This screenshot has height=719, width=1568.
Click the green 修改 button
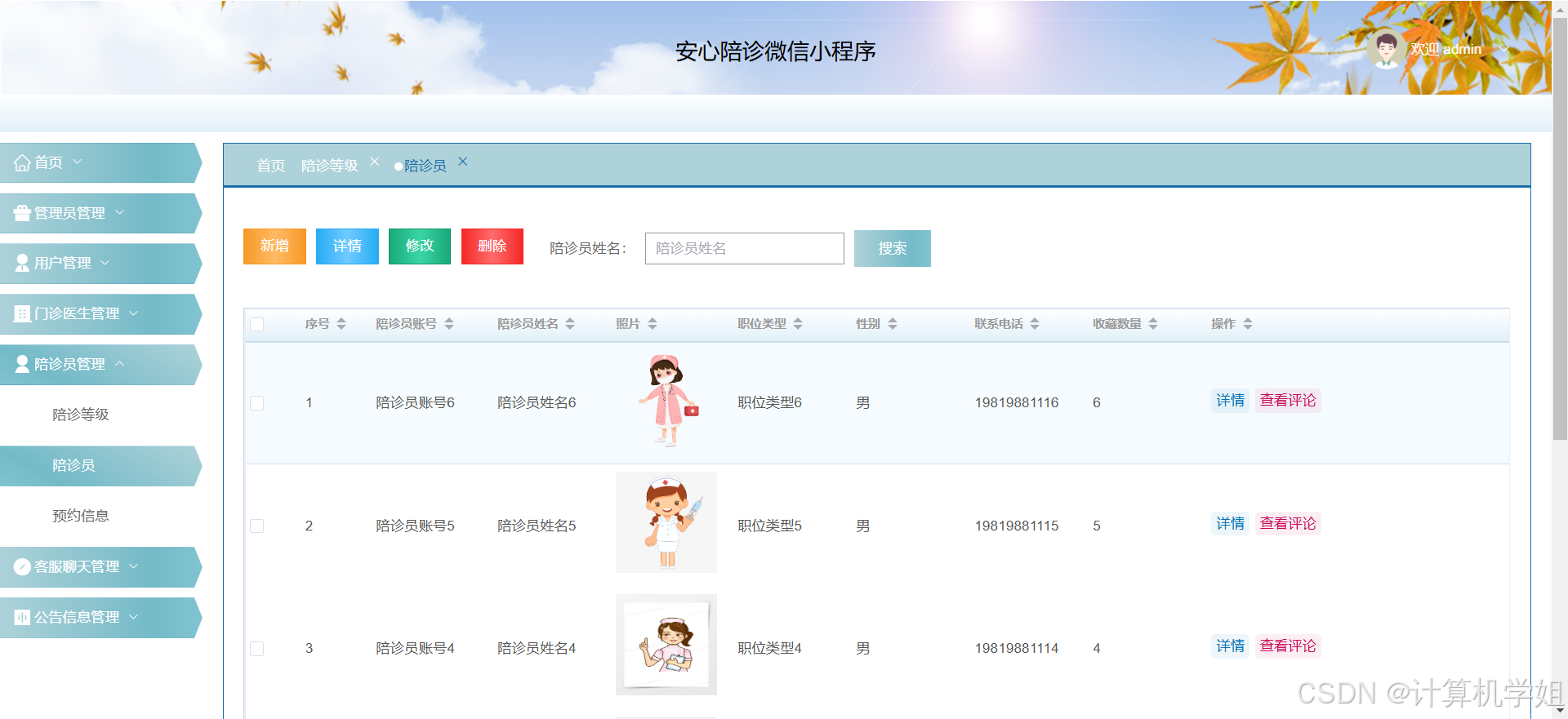point(420,246)
